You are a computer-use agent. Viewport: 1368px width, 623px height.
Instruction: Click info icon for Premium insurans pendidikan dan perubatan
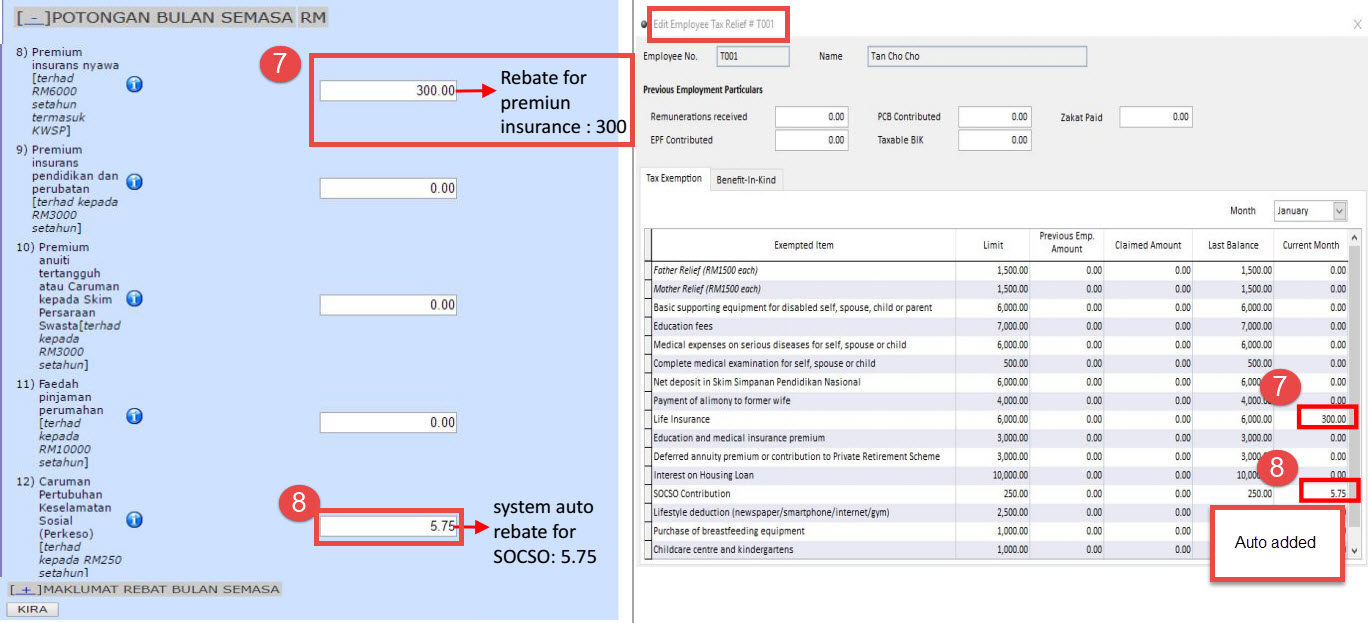[x=134, y=182]
